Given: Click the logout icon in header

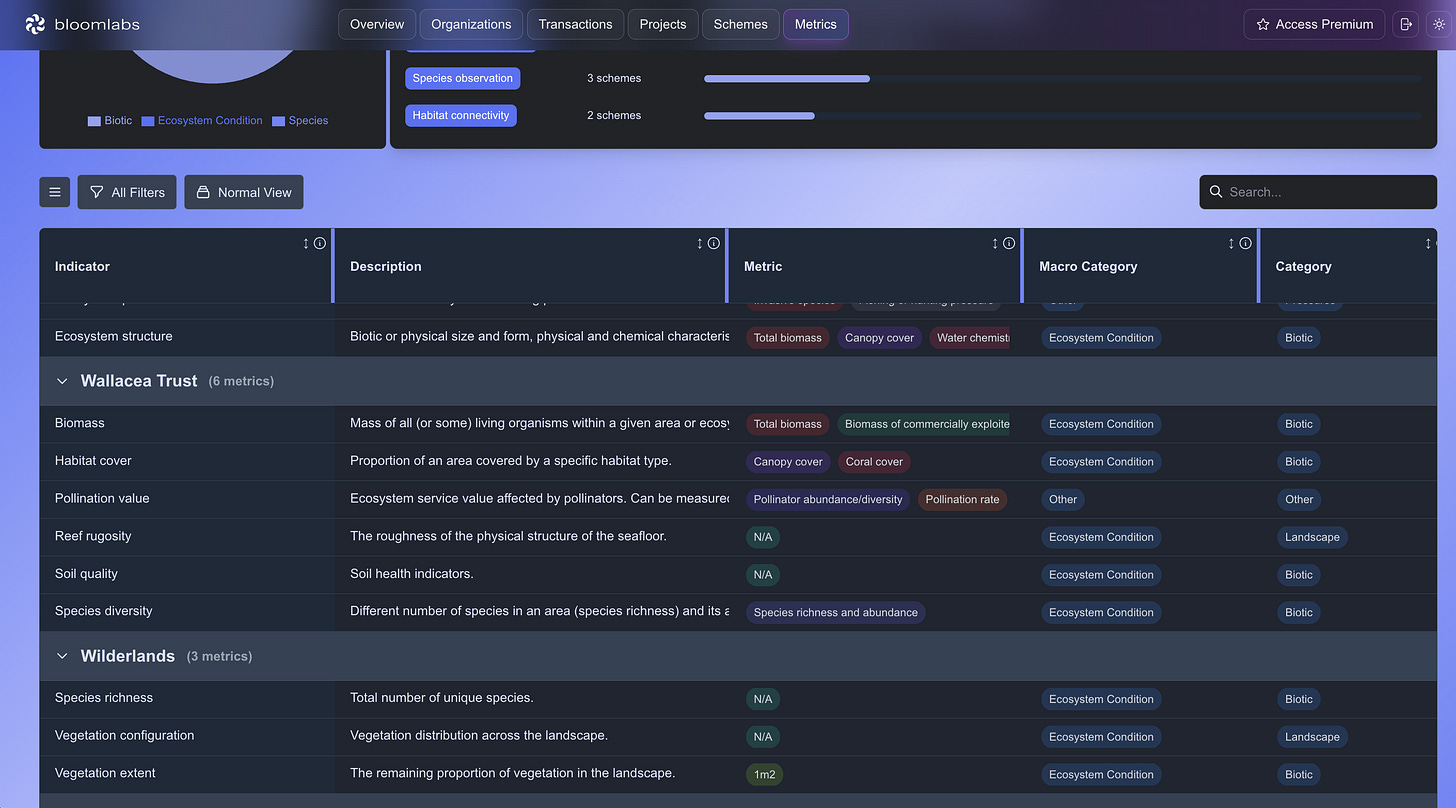Looking at the screenshot, I should pos(1406,24).
